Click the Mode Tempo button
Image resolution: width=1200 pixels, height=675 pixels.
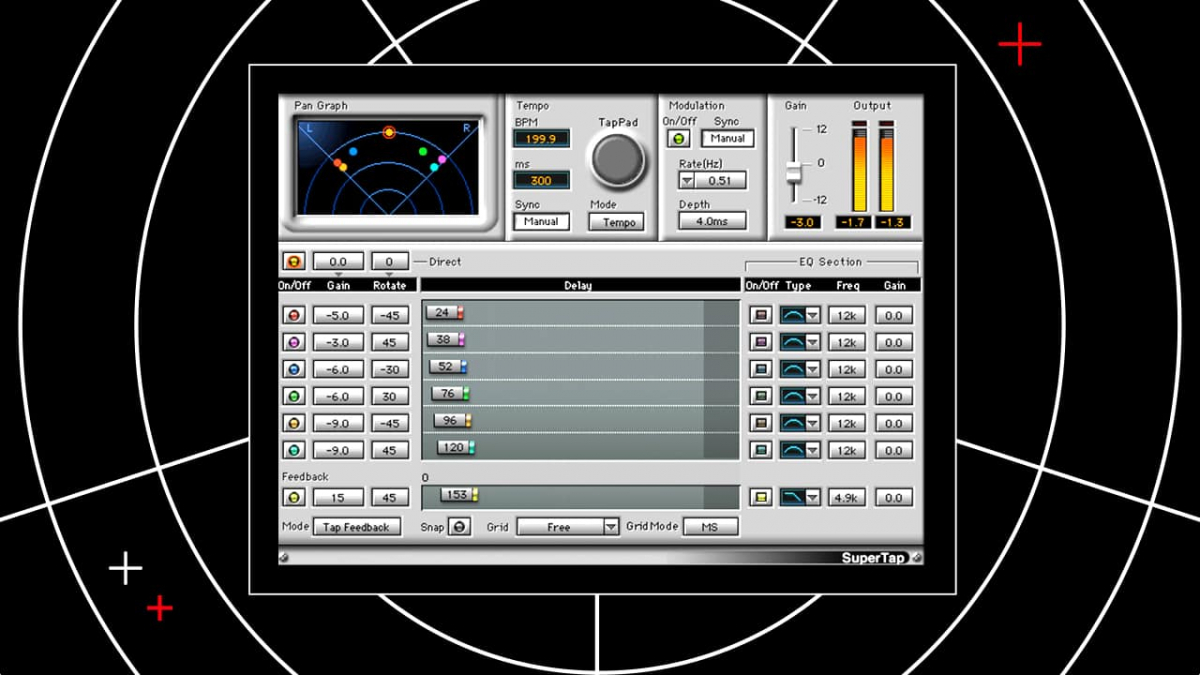coord(617,222)
